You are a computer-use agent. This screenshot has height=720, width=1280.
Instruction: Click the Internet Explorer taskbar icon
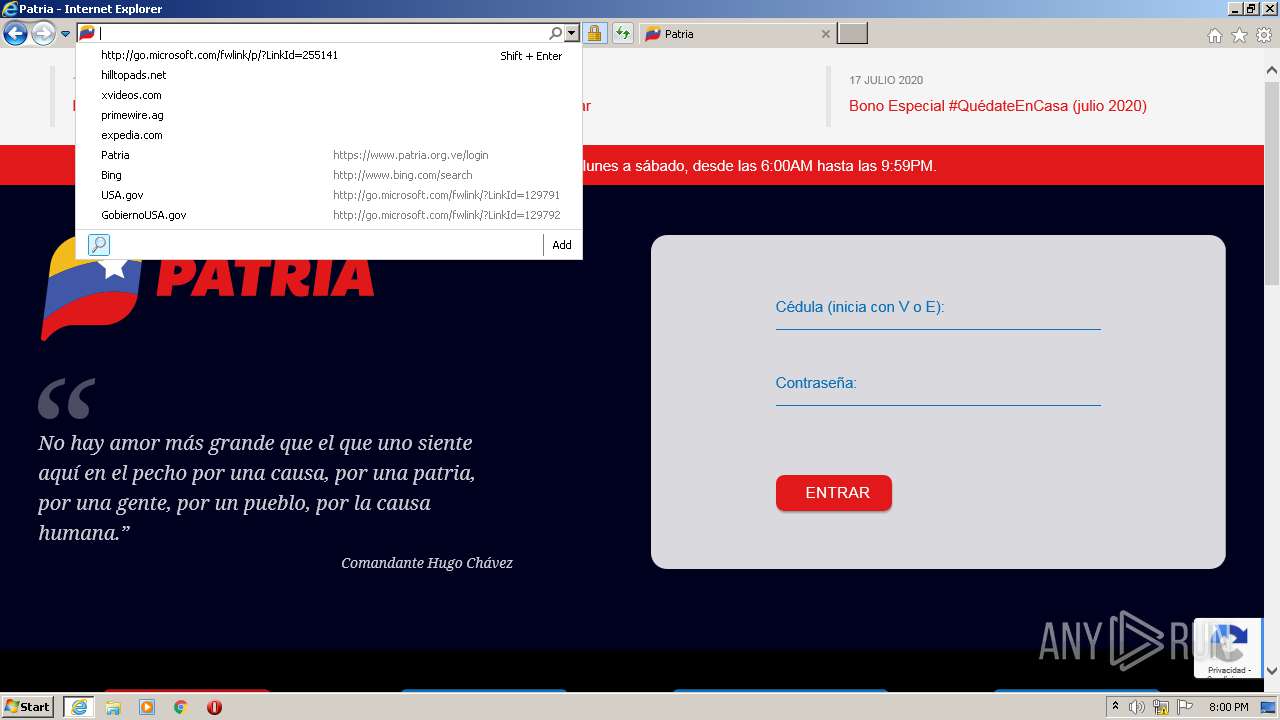[x=79, y=707]
